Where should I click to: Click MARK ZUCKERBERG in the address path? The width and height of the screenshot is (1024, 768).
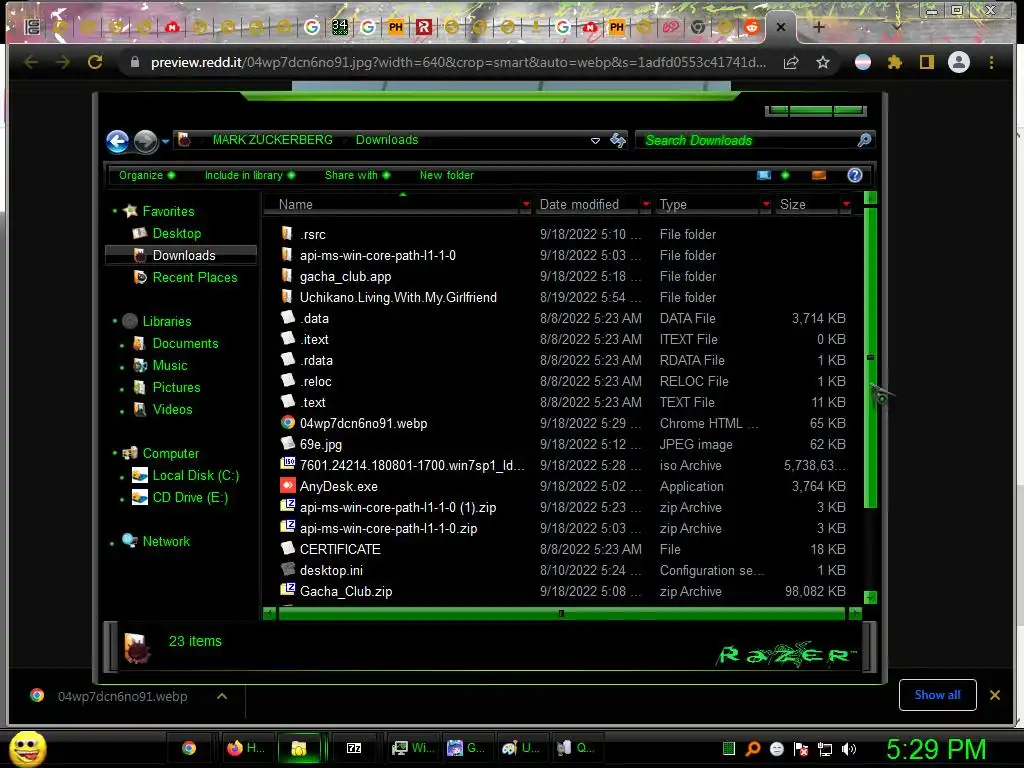[x=272, y=140]
